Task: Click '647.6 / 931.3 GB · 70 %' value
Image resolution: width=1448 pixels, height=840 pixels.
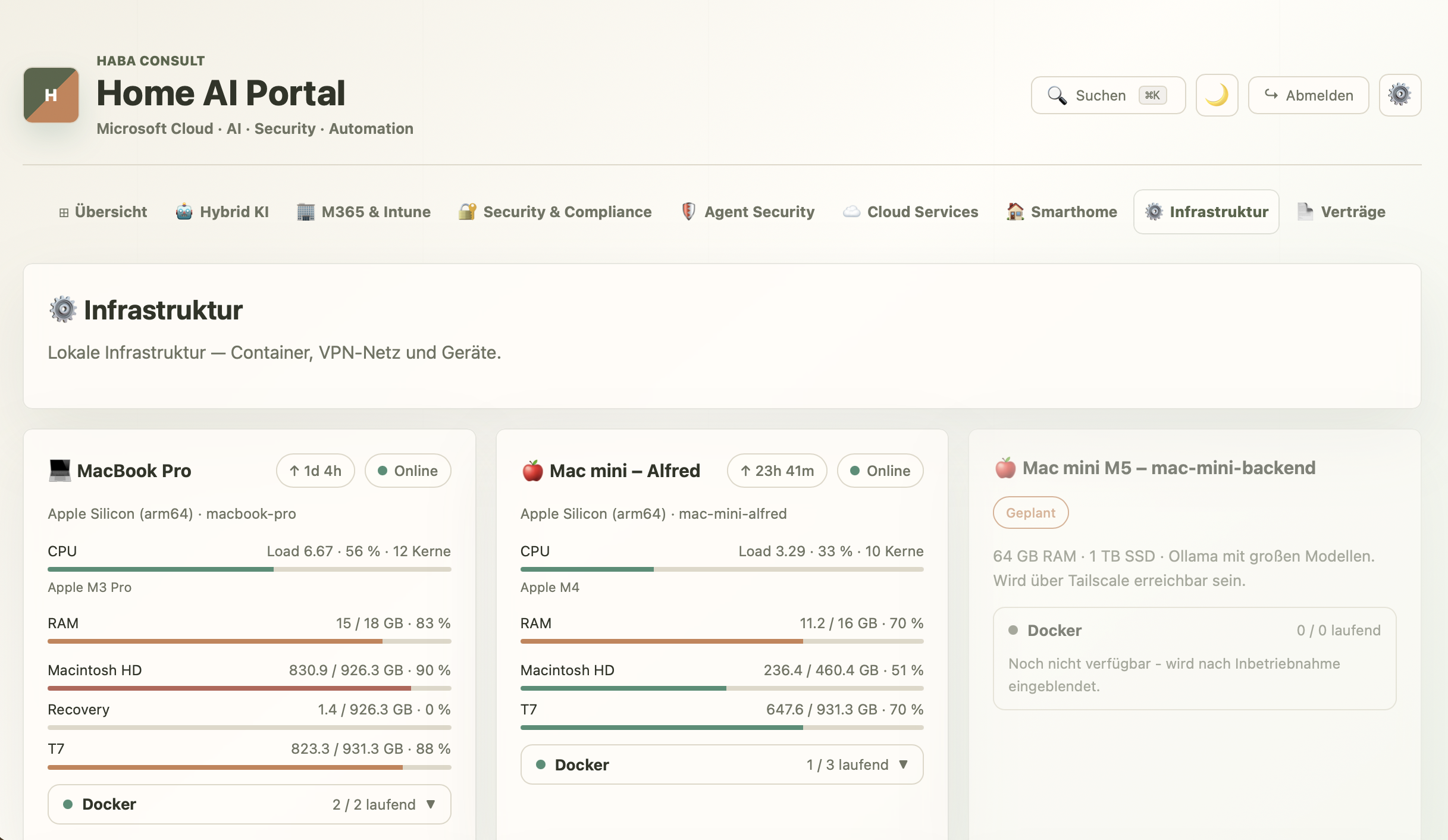Action: [845, 710]
